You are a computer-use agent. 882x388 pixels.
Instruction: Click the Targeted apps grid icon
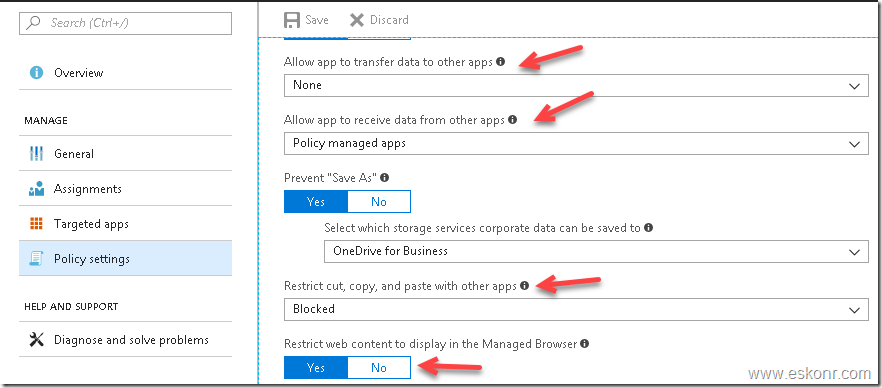point(36,224)
